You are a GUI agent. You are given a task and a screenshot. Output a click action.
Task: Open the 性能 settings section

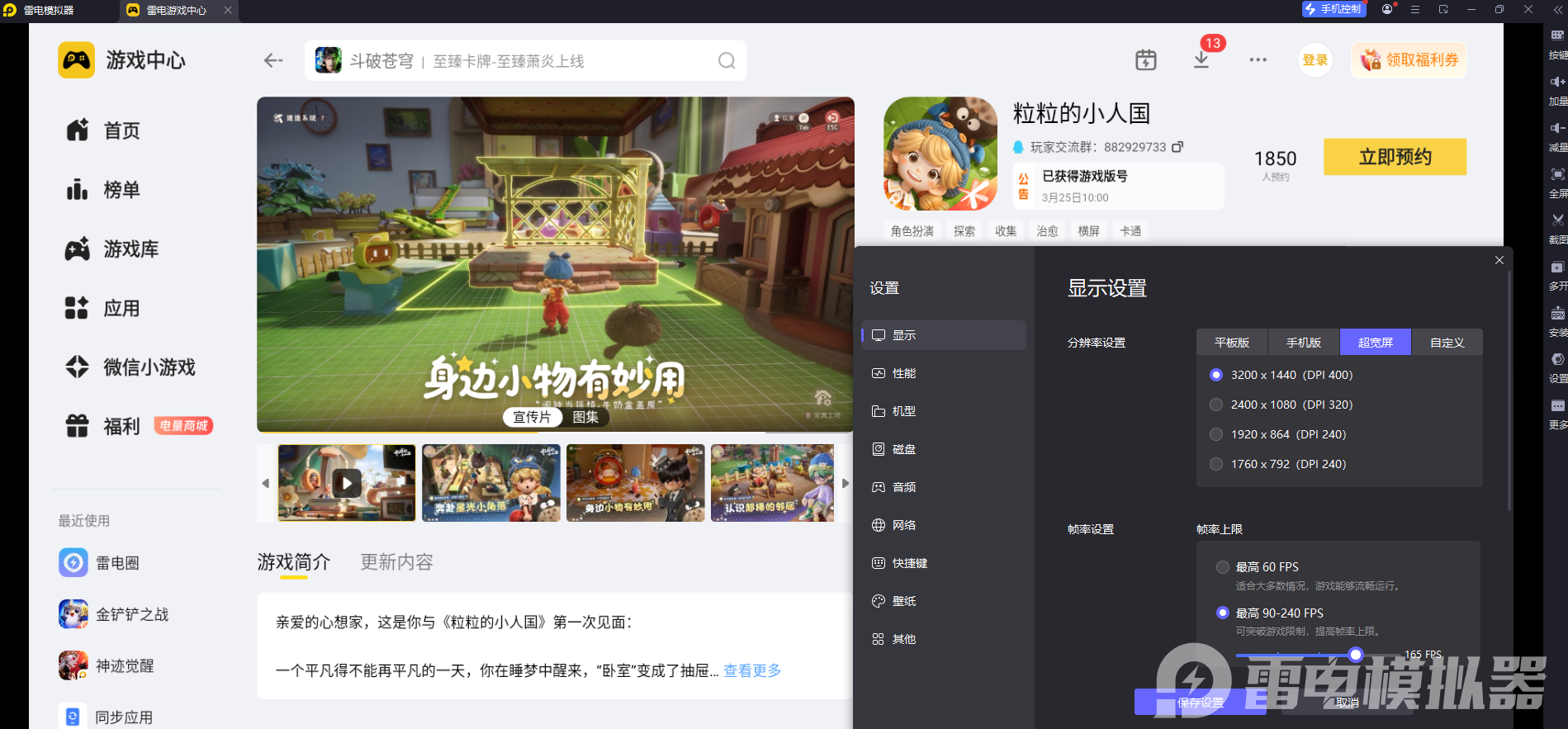(x=903, y=373)
